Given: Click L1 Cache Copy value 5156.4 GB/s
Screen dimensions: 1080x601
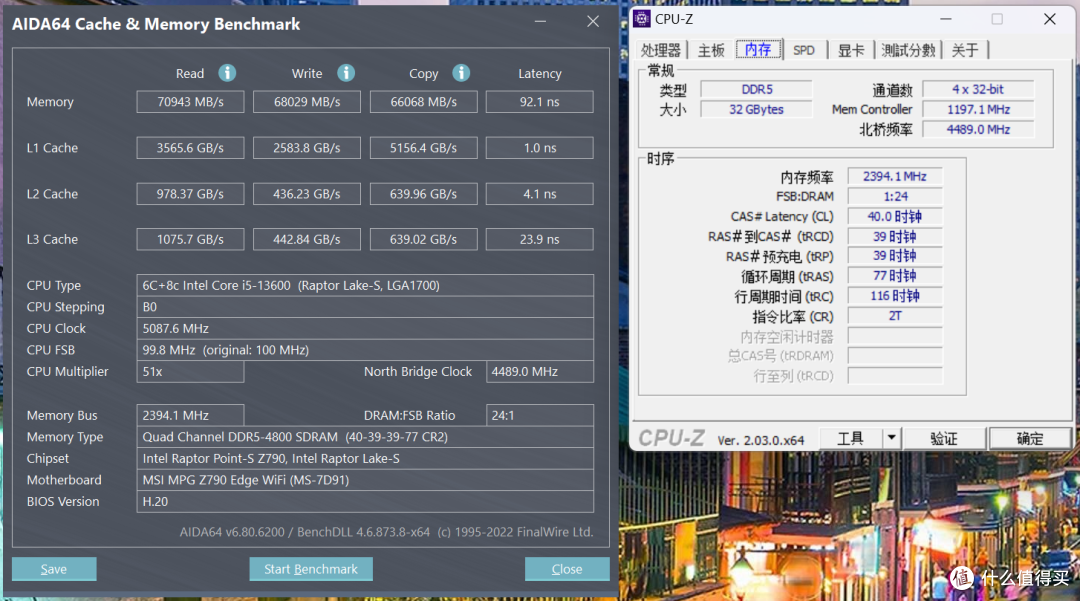Looking at the screenshot, I should 424,148.
